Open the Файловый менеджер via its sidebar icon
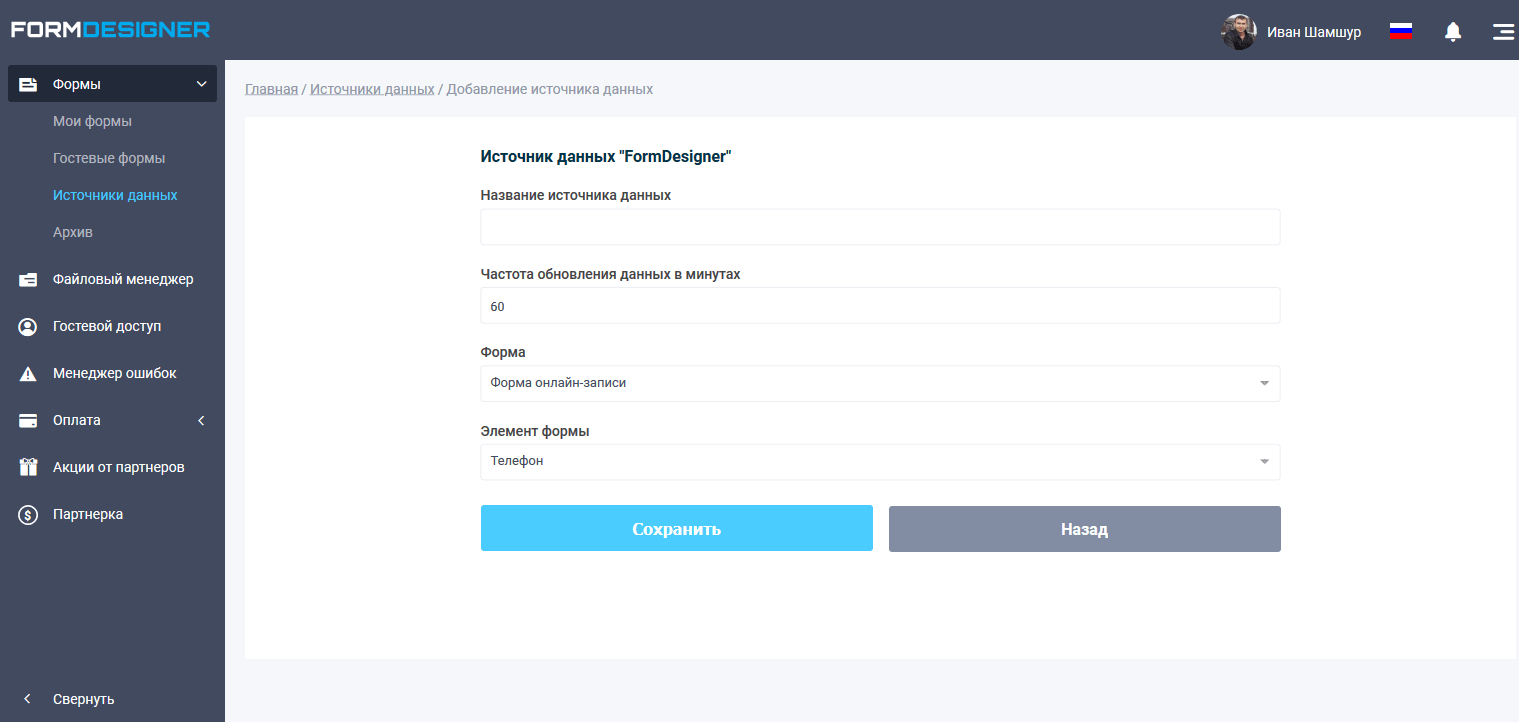The image size is (1519, 722). [27, 279]
